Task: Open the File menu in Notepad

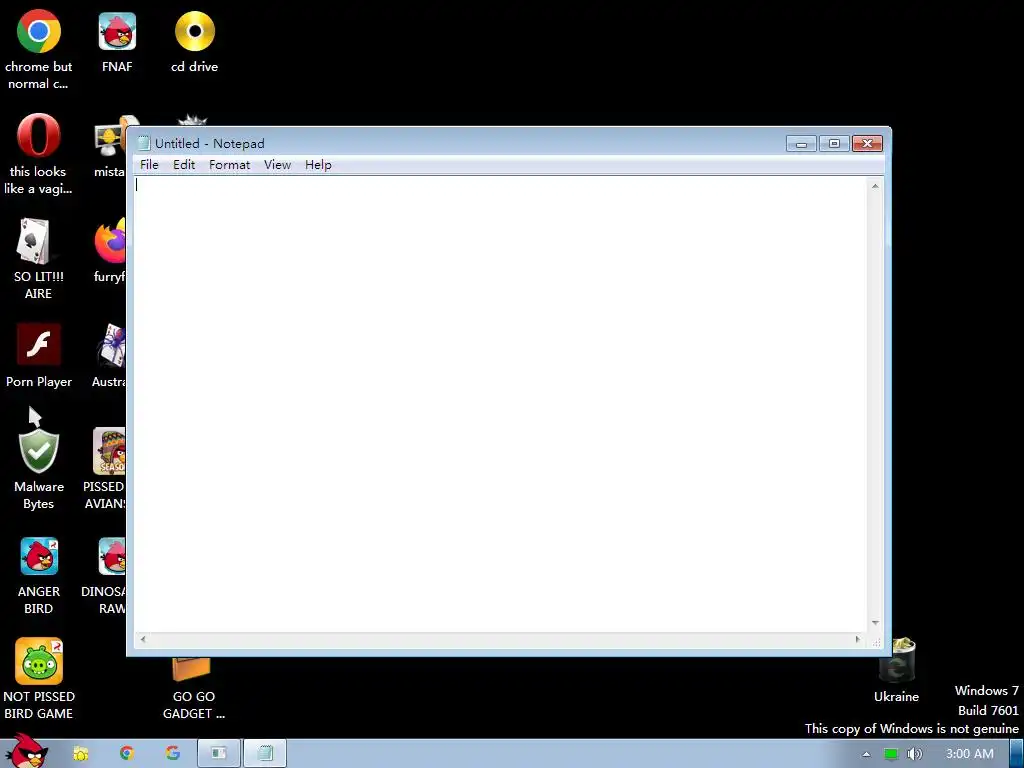Action: pyautogui.click(x=149, y=165)
